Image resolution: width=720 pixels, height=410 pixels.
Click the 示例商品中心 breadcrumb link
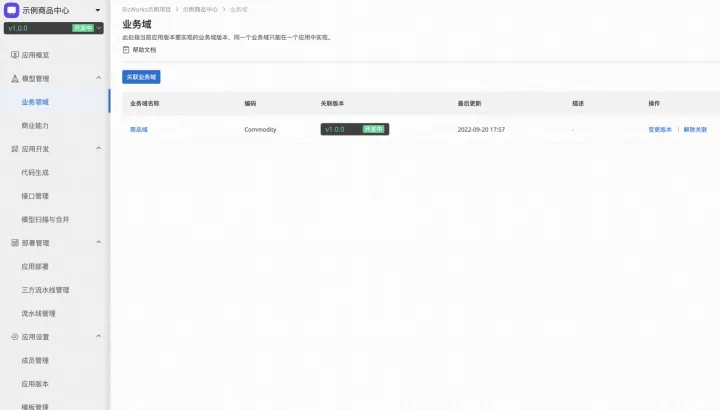point(200,9)
